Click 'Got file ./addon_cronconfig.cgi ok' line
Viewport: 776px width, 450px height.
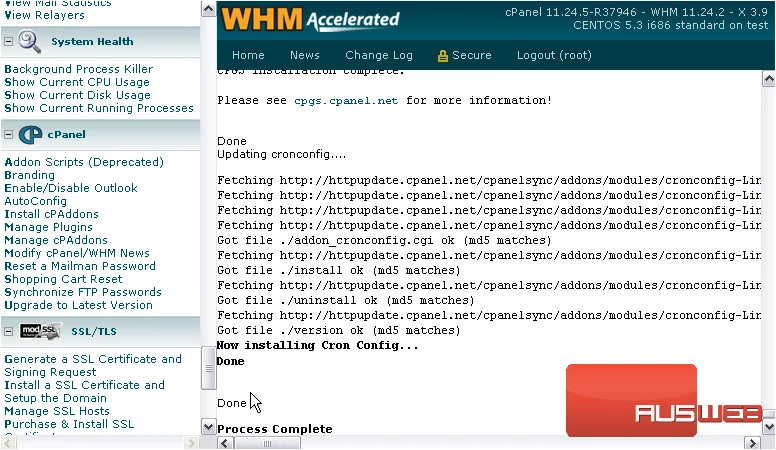click(x=384, y=241)
